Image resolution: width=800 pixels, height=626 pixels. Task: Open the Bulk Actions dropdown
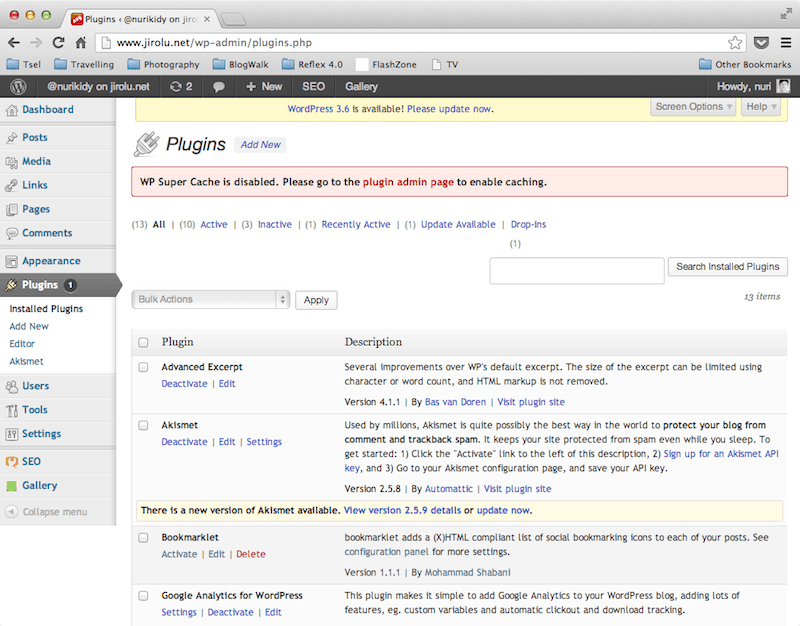210,300
